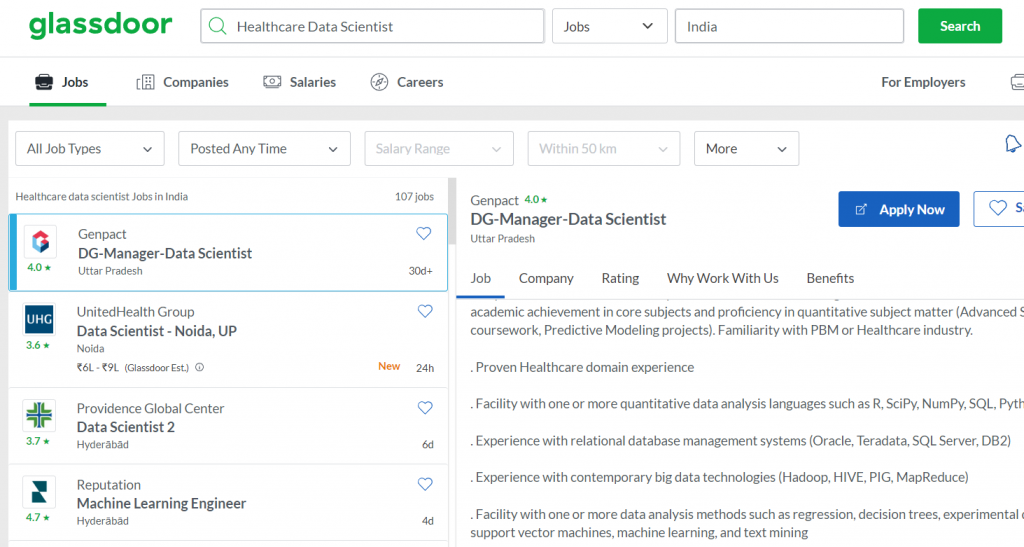Save the Genpact job with heart icon

[x=424, y=233]
